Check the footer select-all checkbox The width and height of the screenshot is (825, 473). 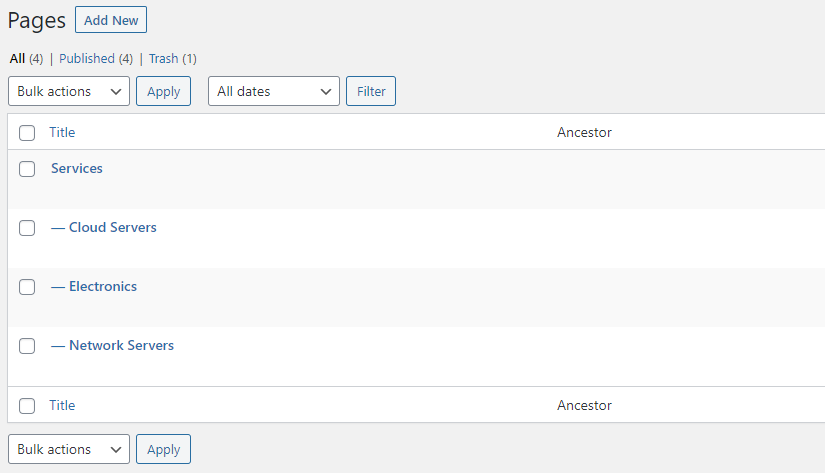(x=27, y=406)
